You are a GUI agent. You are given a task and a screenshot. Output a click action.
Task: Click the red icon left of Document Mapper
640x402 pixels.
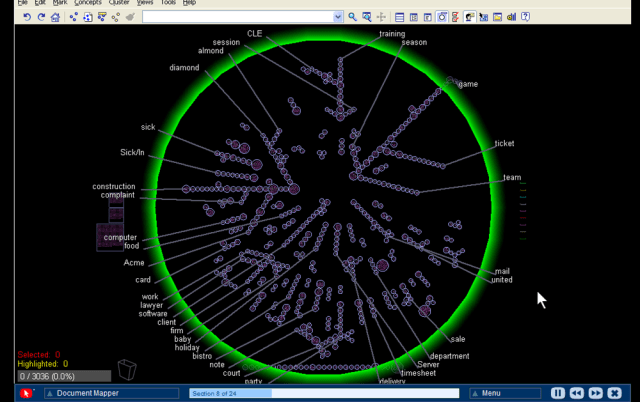[x=26, y=394]
